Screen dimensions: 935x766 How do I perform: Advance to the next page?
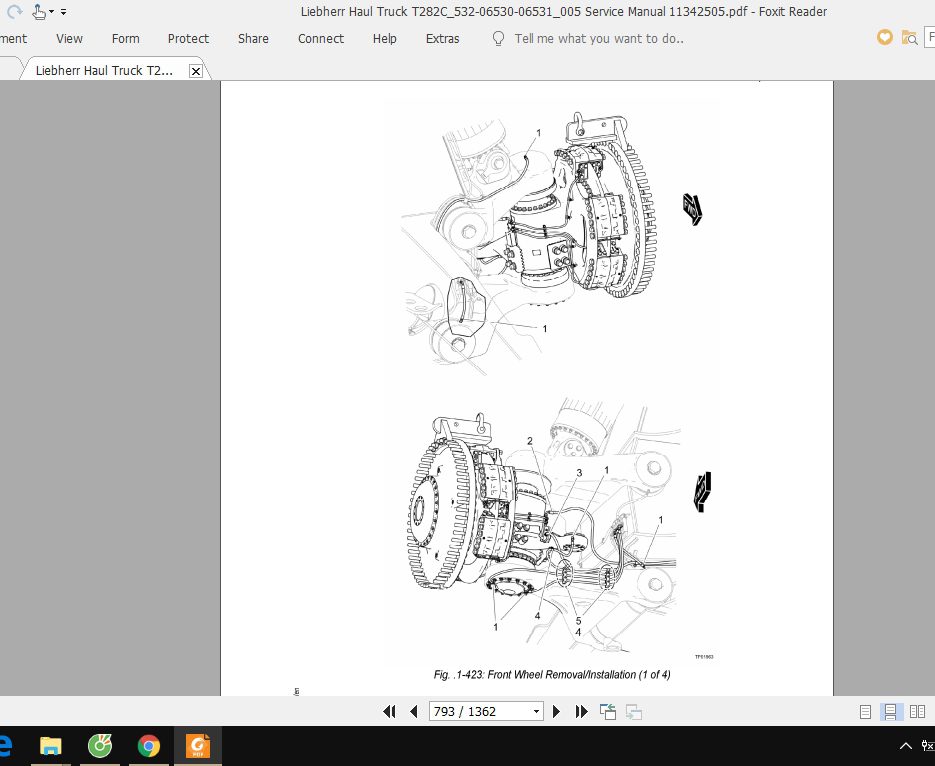[x=557, y=712]
